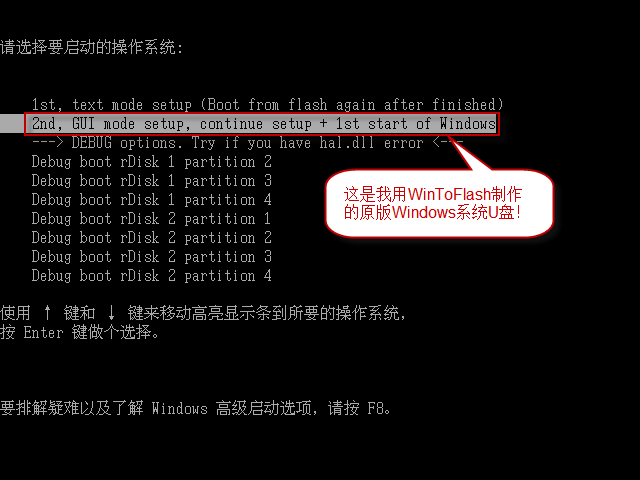Select Debug boot rDisk 2 partition 1
The width and height of the screenshot is (640, 480).
[151, 219]
